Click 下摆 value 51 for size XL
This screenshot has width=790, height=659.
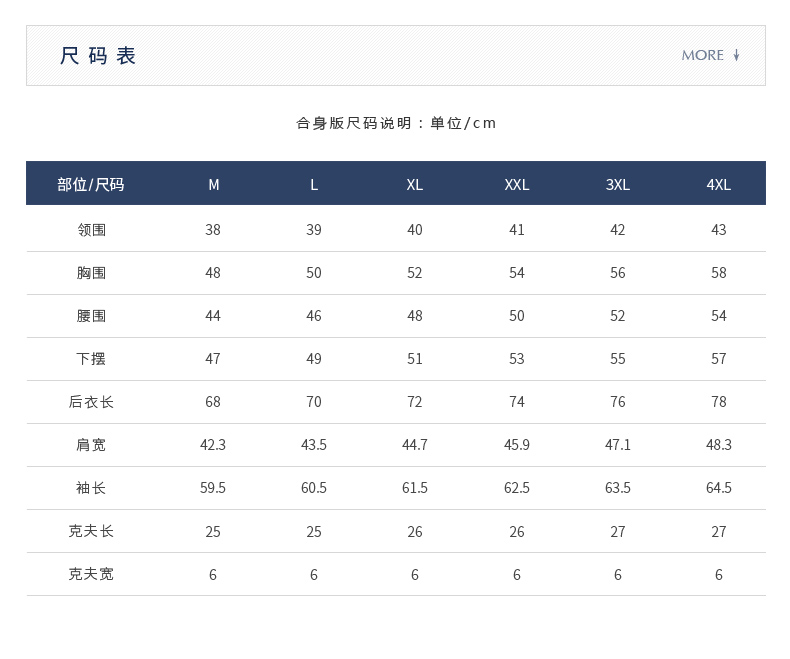415,359
